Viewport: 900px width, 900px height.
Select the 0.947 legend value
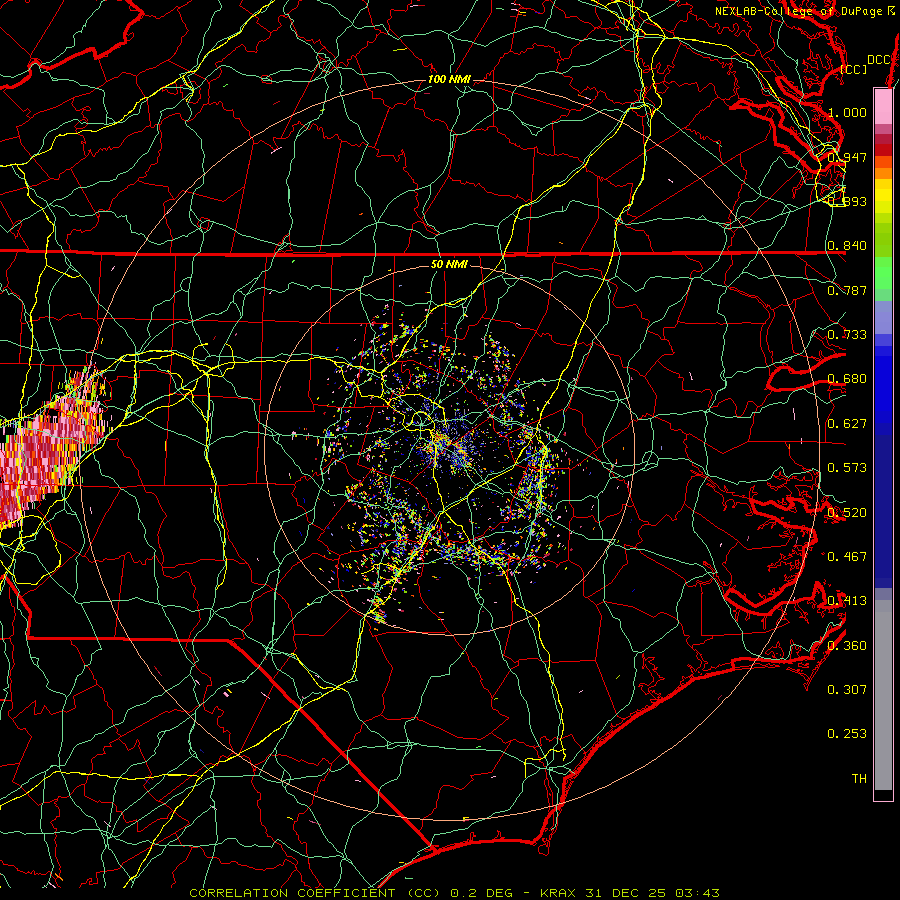[x=847, y=157]
